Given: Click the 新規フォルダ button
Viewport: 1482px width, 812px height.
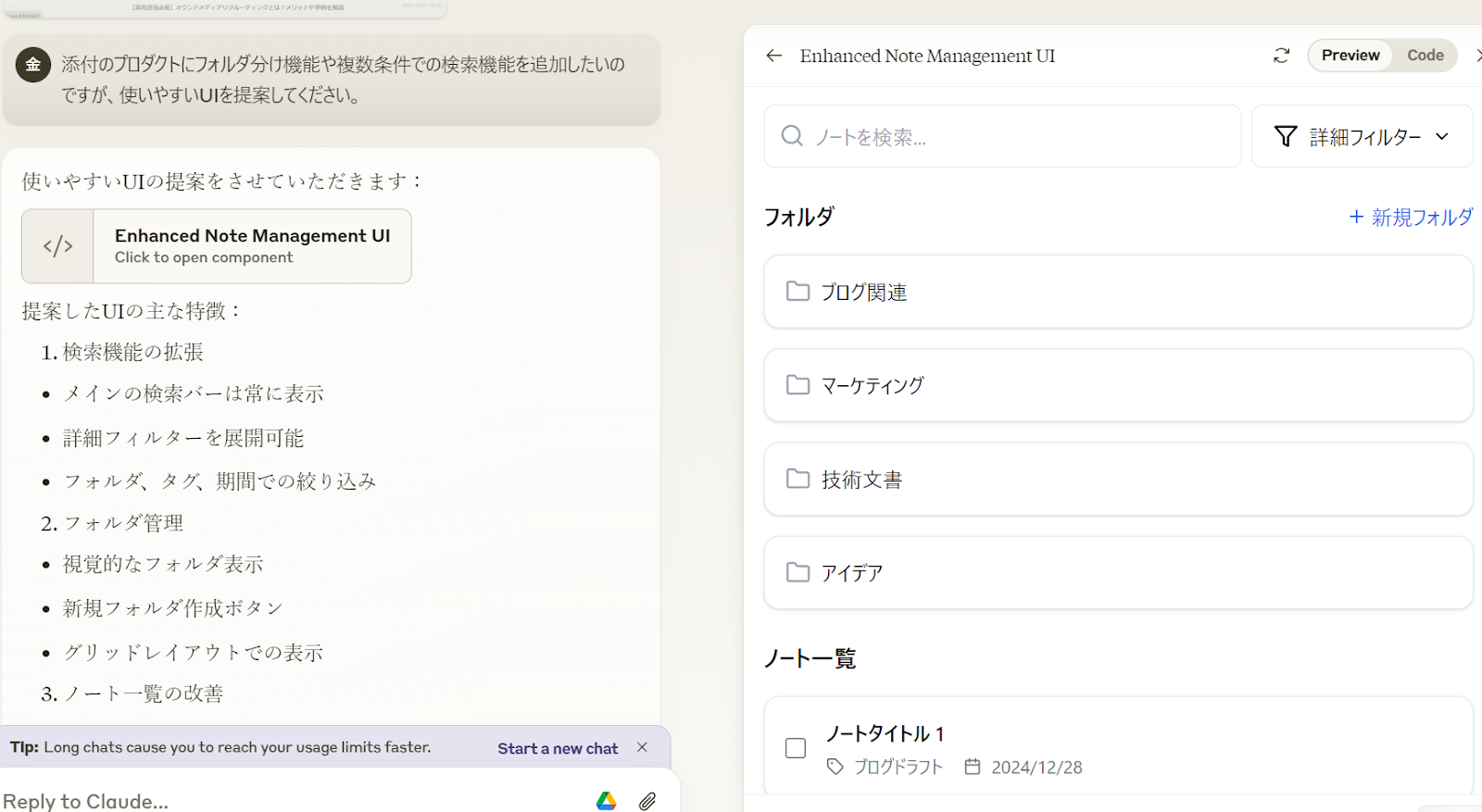Looking at the screenshot, I should [1411, 218].
